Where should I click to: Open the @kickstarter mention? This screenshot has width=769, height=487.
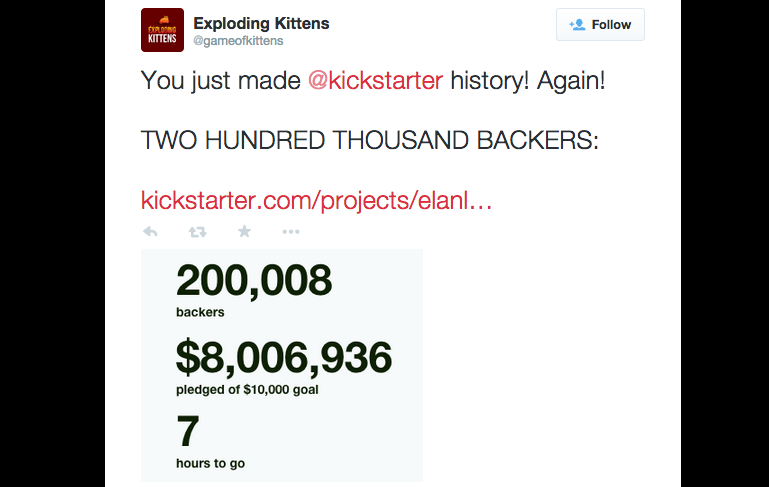(x=375, y=80)
